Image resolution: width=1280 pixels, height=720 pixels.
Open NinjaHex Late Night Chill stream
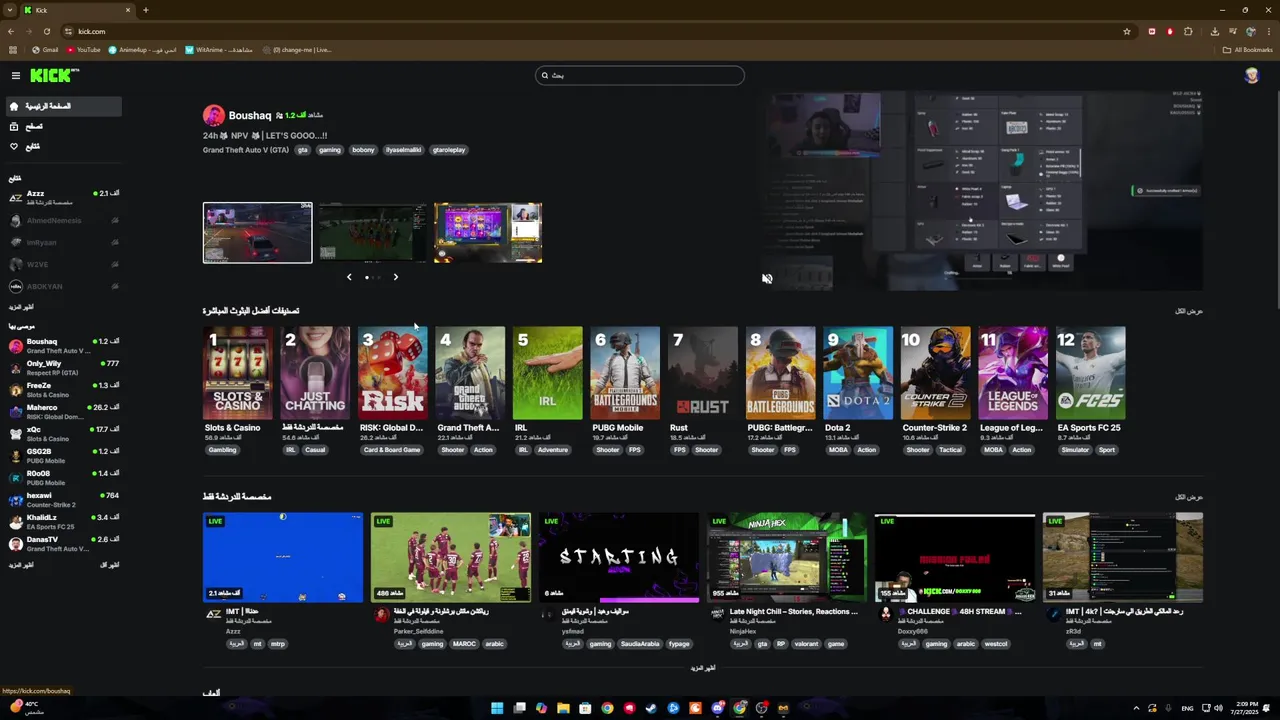tap(787, 557)
